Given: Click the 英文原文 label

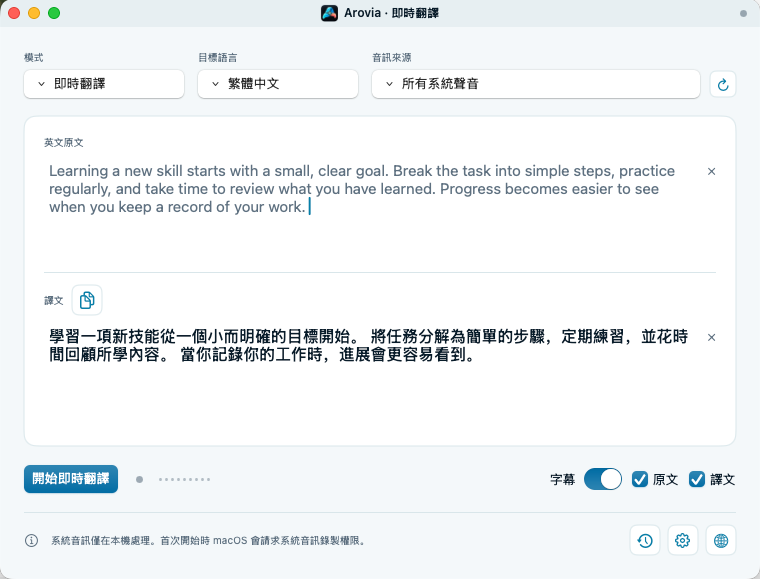Looking at the screenshot, I should (x=63, y=142).
